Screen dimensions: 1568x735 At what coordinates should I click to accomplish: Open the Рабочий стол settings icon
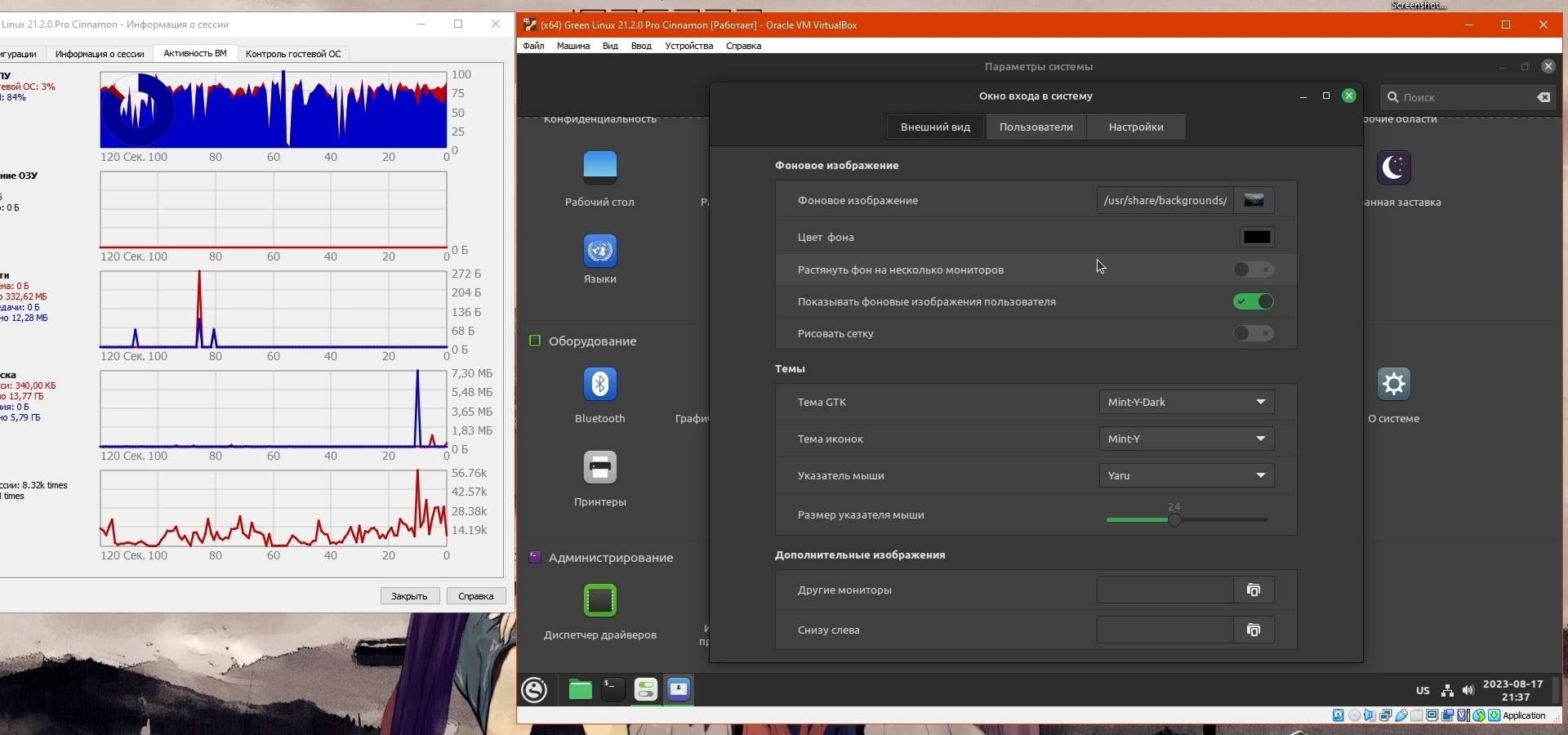600,167
